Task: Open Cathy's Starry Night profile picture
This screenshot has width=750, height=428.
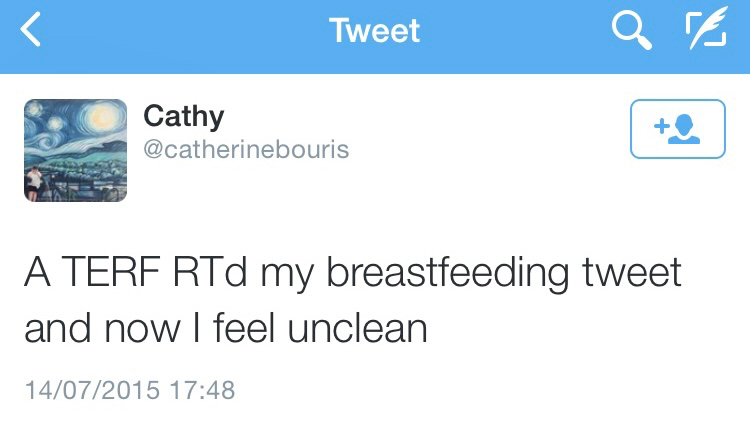Action: [x=75, y=150]
